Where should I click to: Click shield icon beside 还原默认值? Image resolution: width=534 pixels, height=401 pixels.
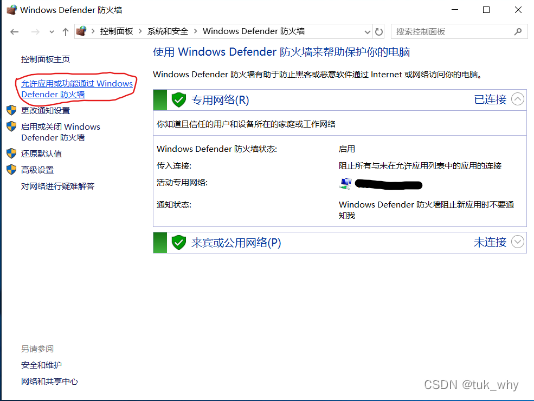[11, 153]
